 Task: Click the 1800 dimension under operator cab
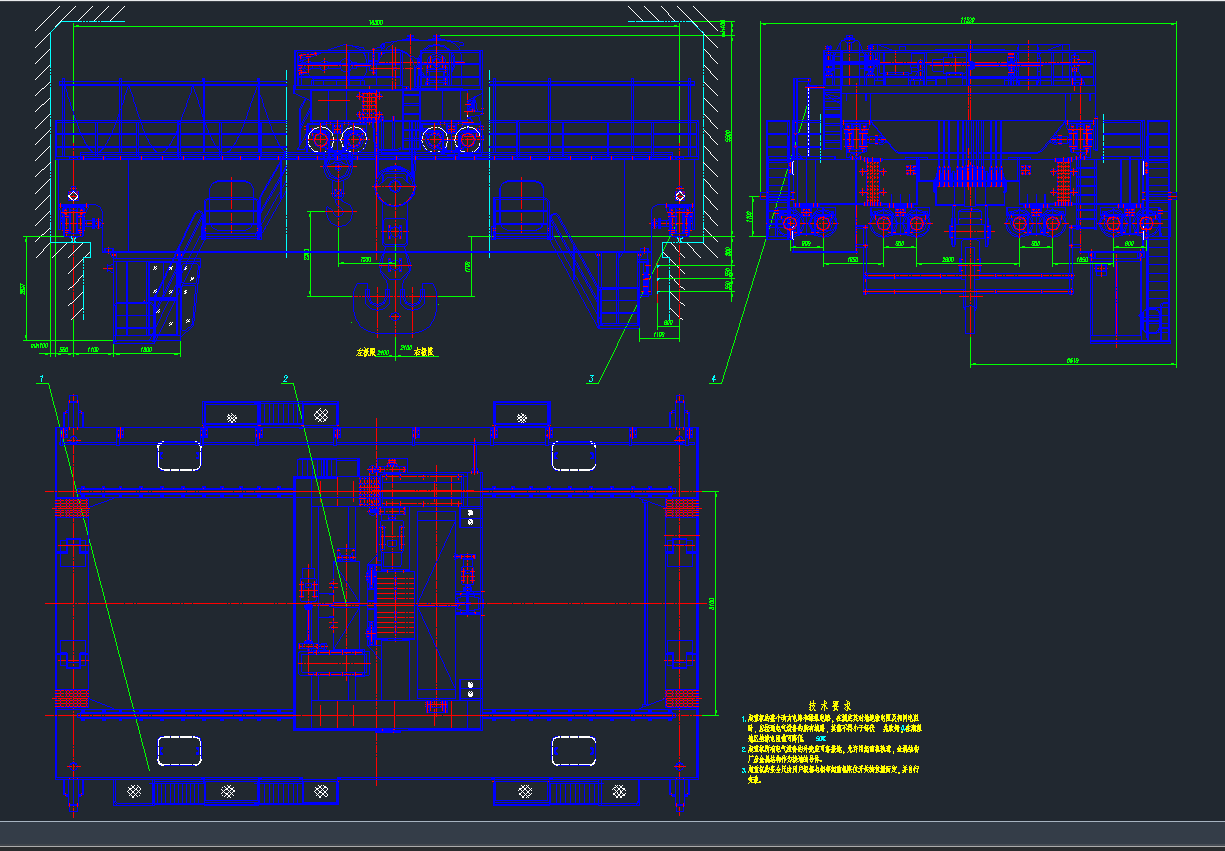[x=146, y=349]
